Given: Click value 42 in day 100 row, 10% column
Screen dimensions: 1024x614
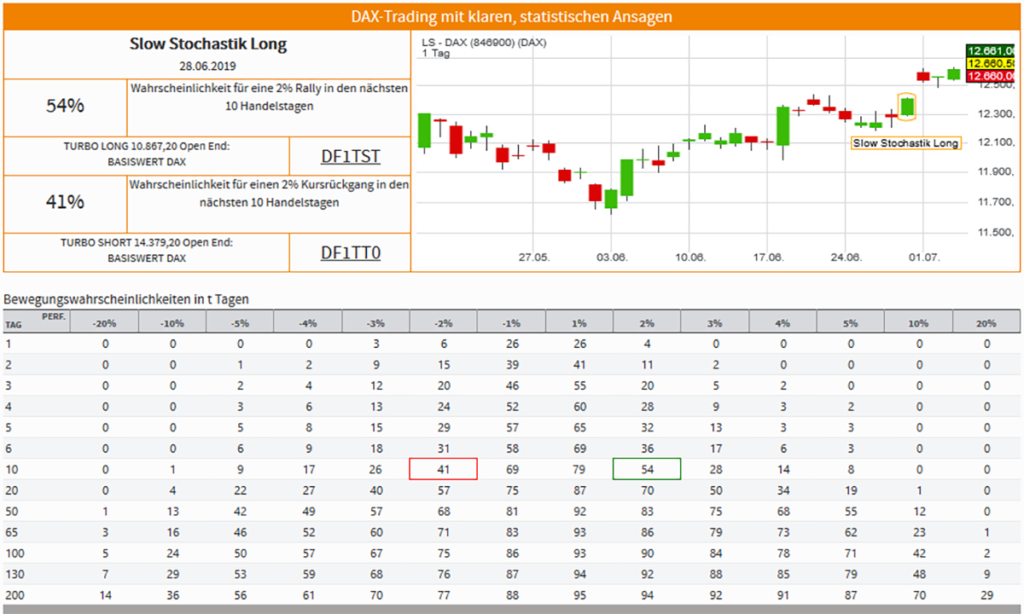Looking at the screenshot, I should pyautogui.click(x=920, y=553).
